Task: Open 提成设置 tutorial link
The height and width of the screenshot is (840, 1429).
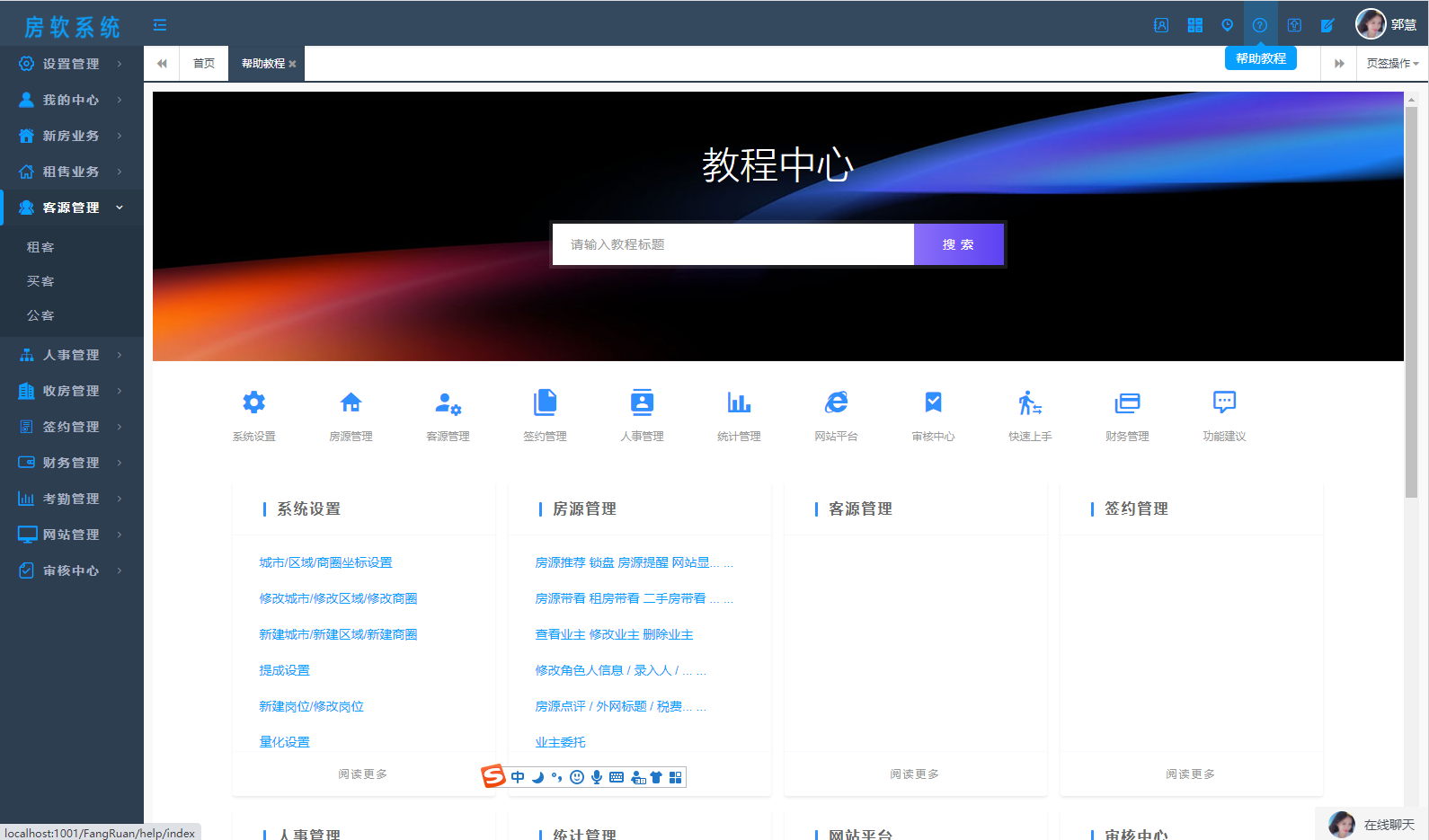Action: (284, 670)
